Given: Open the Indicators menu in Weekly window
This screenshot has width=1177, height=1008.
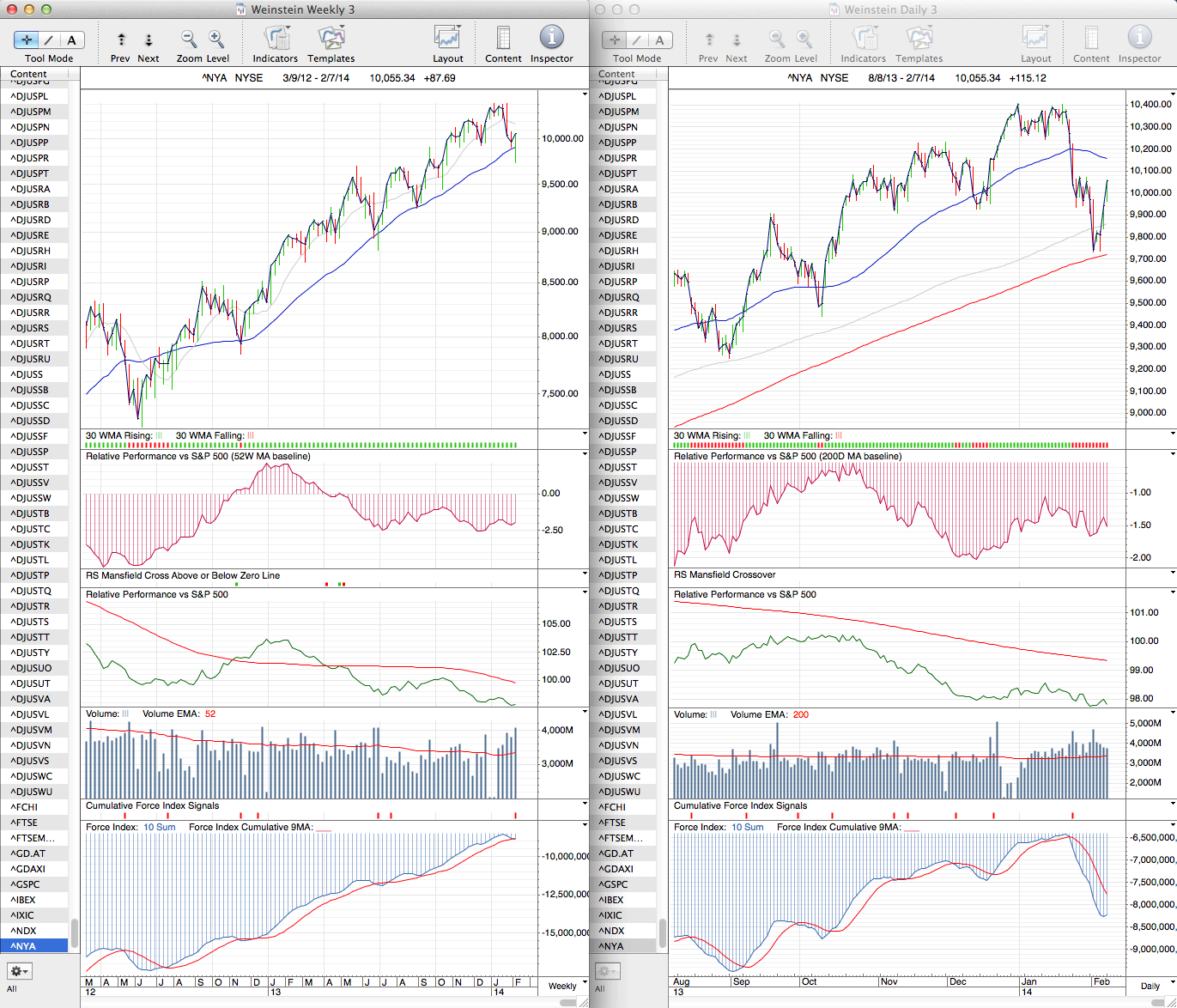Looking at the screenshot, I should 276,39.
